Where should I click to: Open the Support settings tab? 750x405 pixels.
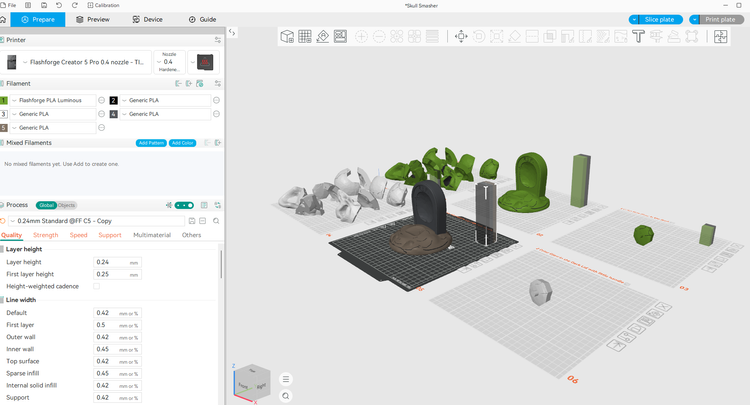110,235
